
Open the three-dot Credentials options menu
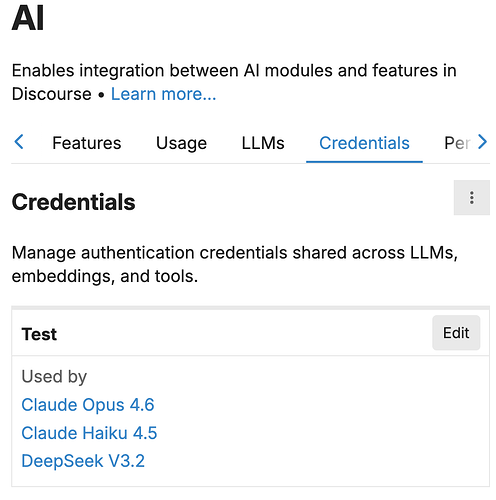(471, 198)
